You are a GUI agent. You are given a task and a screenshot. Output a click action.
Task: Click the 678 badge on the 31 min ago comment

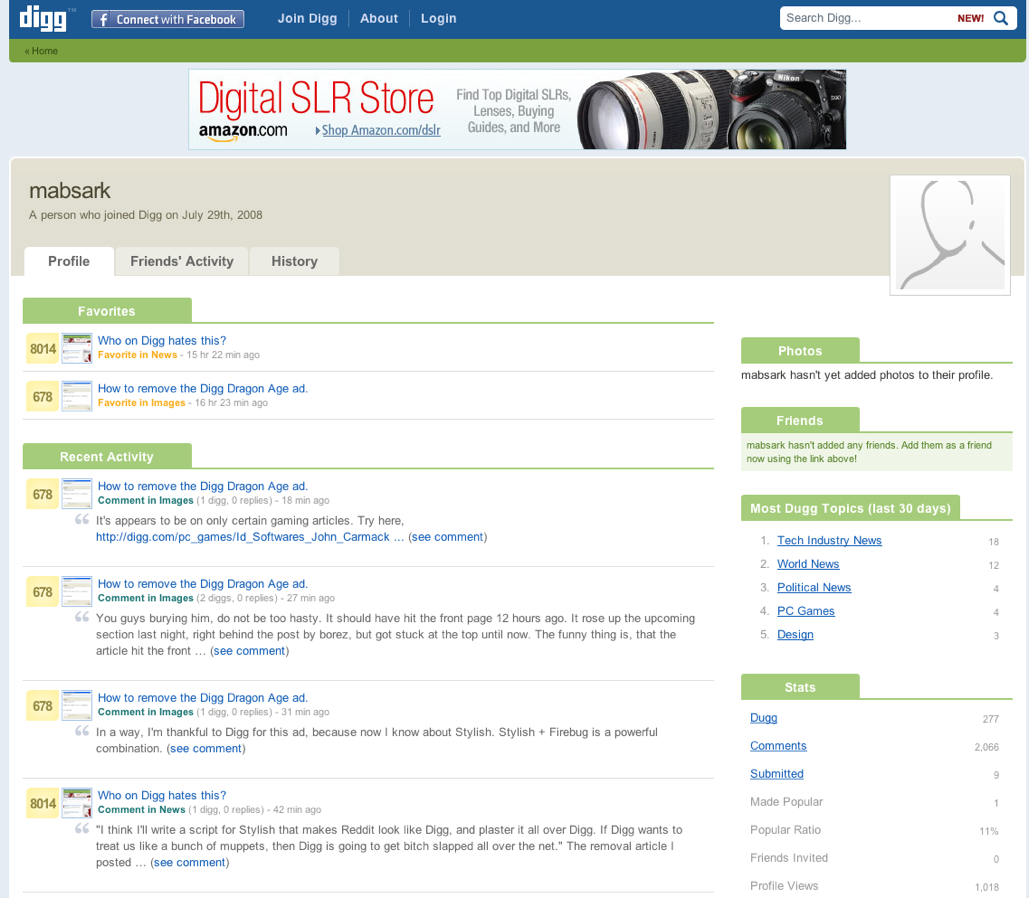point(43,706)
